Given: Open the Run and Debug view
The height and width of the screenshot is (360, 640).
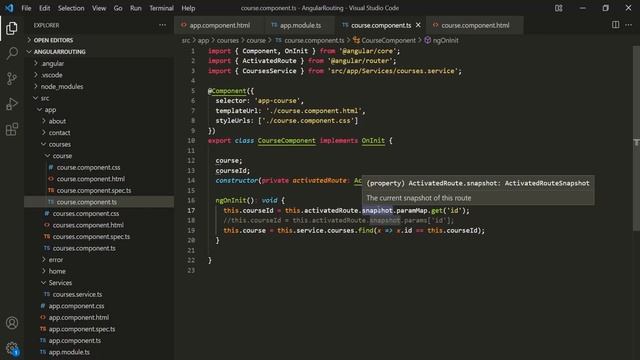Looking at the screenshot, I should click(x=12, y=104).
